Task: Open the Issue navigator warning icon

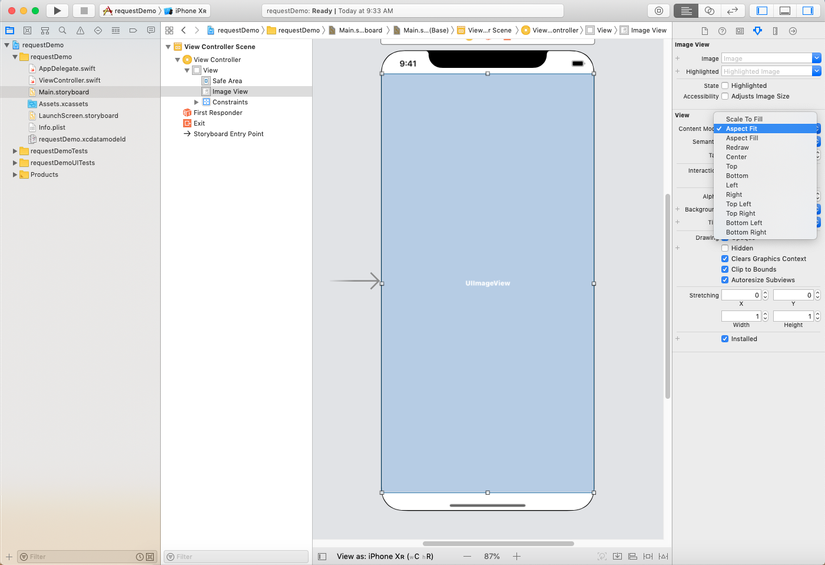Action: click(x=80, y=31)
